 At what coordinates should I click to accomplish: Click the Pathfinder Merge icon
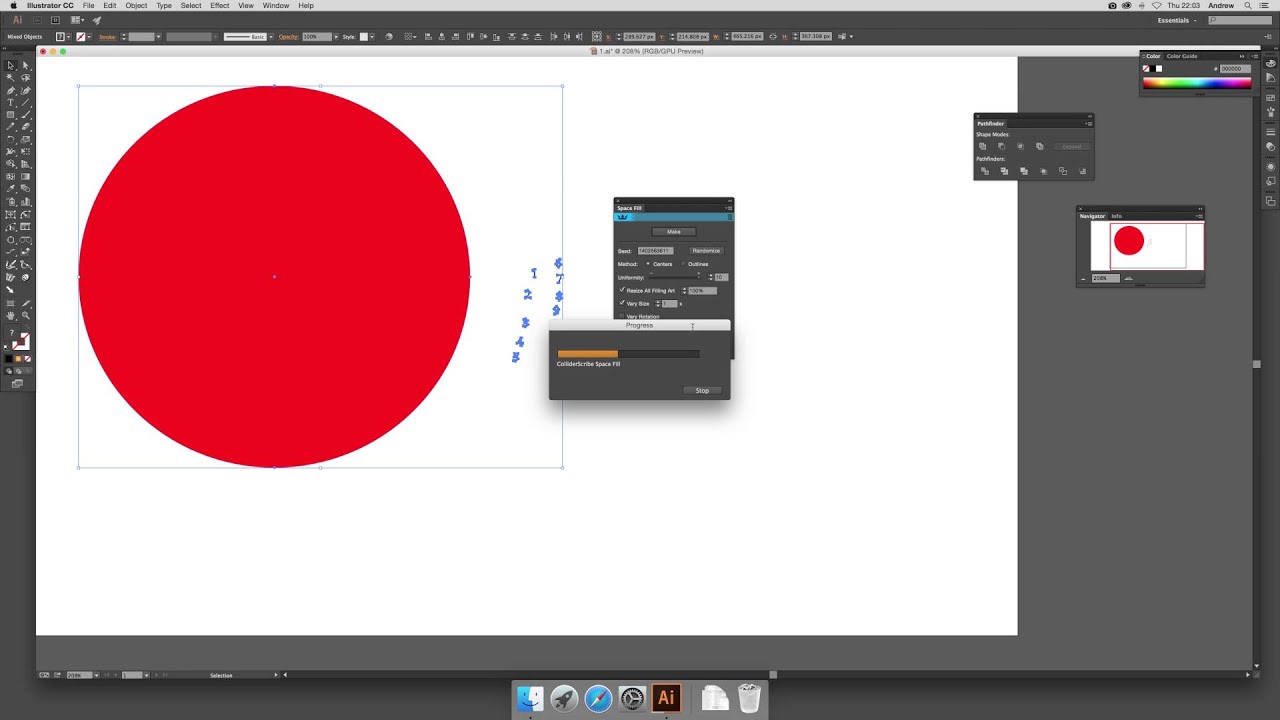tap(1024, 171)
